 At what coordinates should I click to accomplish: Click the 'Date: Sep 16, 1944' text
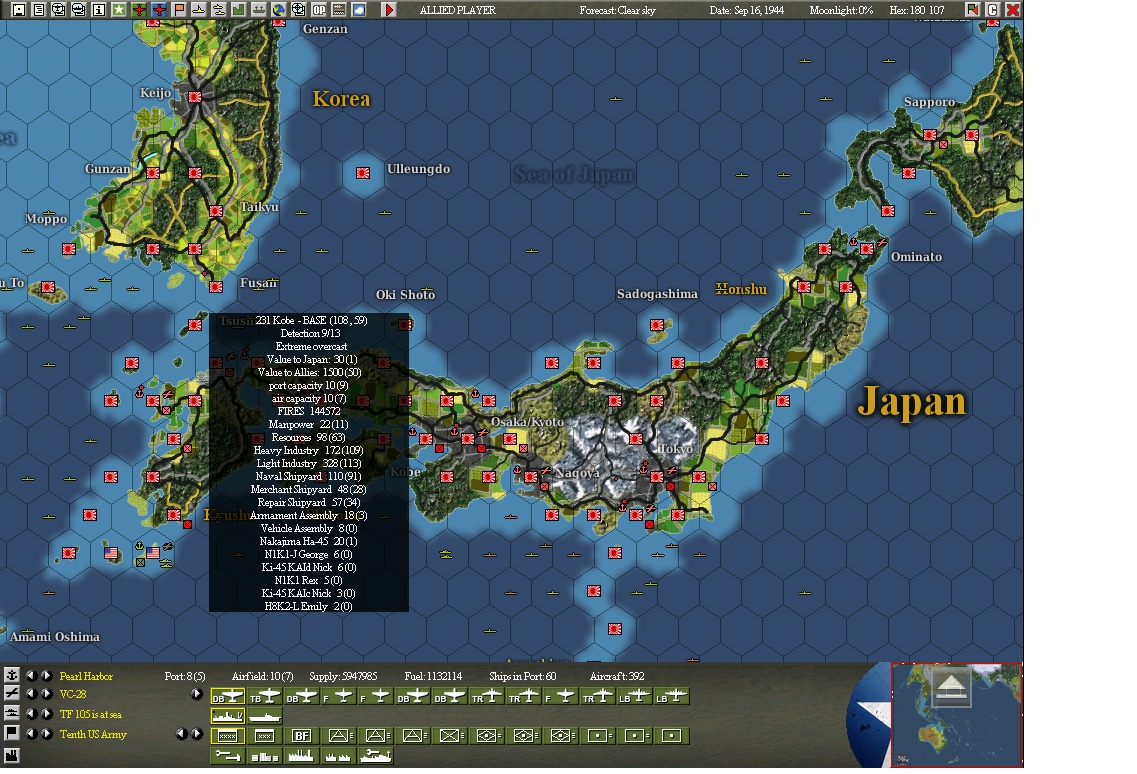[x=746, y=10]
